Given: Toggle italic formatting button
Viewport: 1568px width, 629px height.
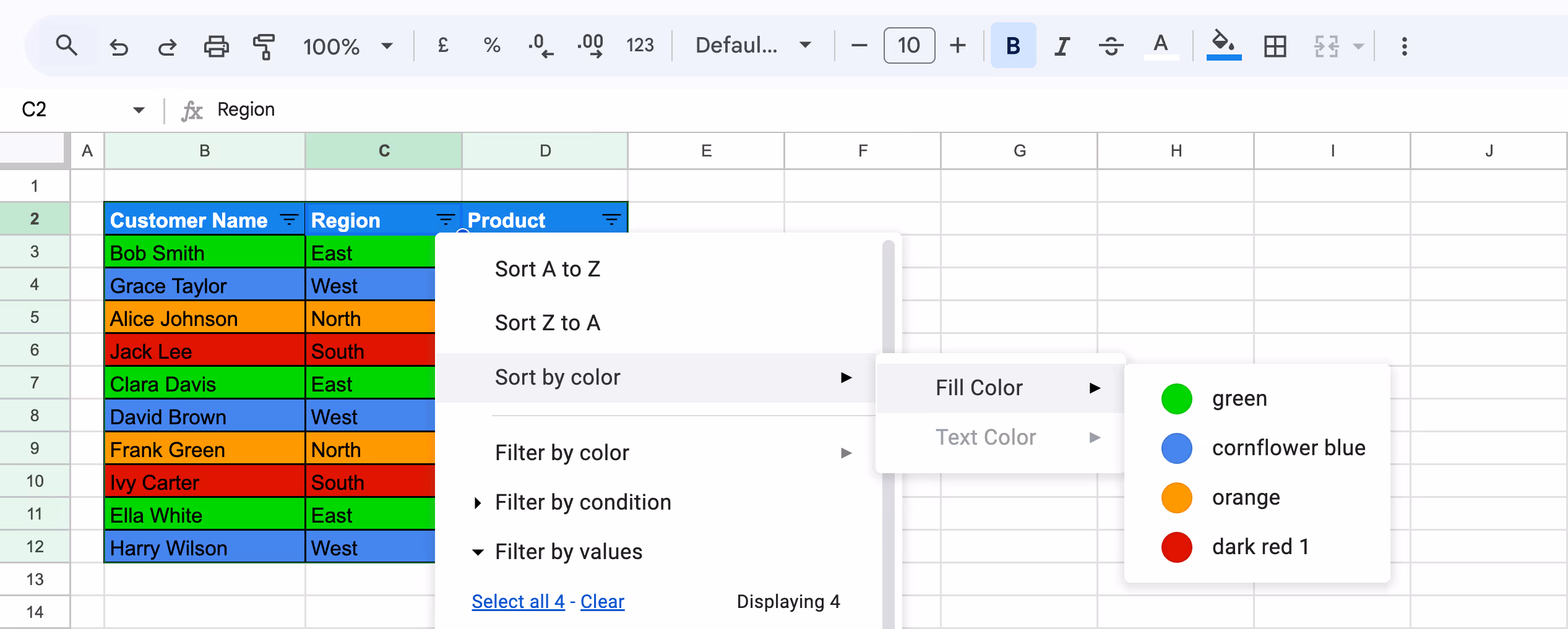Looking at the screenshot, I should 1062,46.
